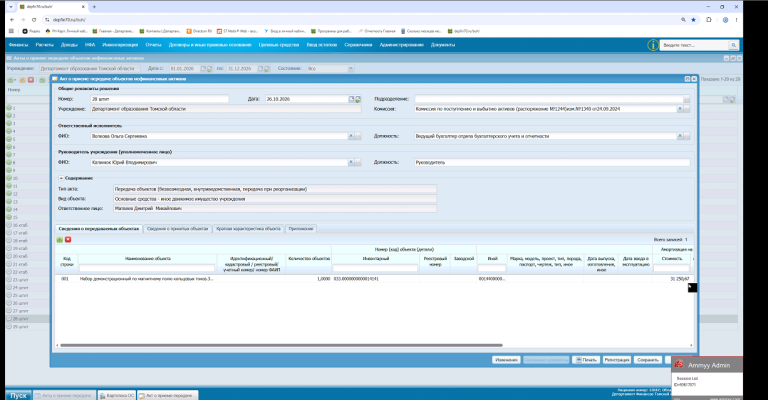This screenshot has width=768, height=400.
Task: Switch to 'Приложения' tab
Action: click(x=301, y=229)
